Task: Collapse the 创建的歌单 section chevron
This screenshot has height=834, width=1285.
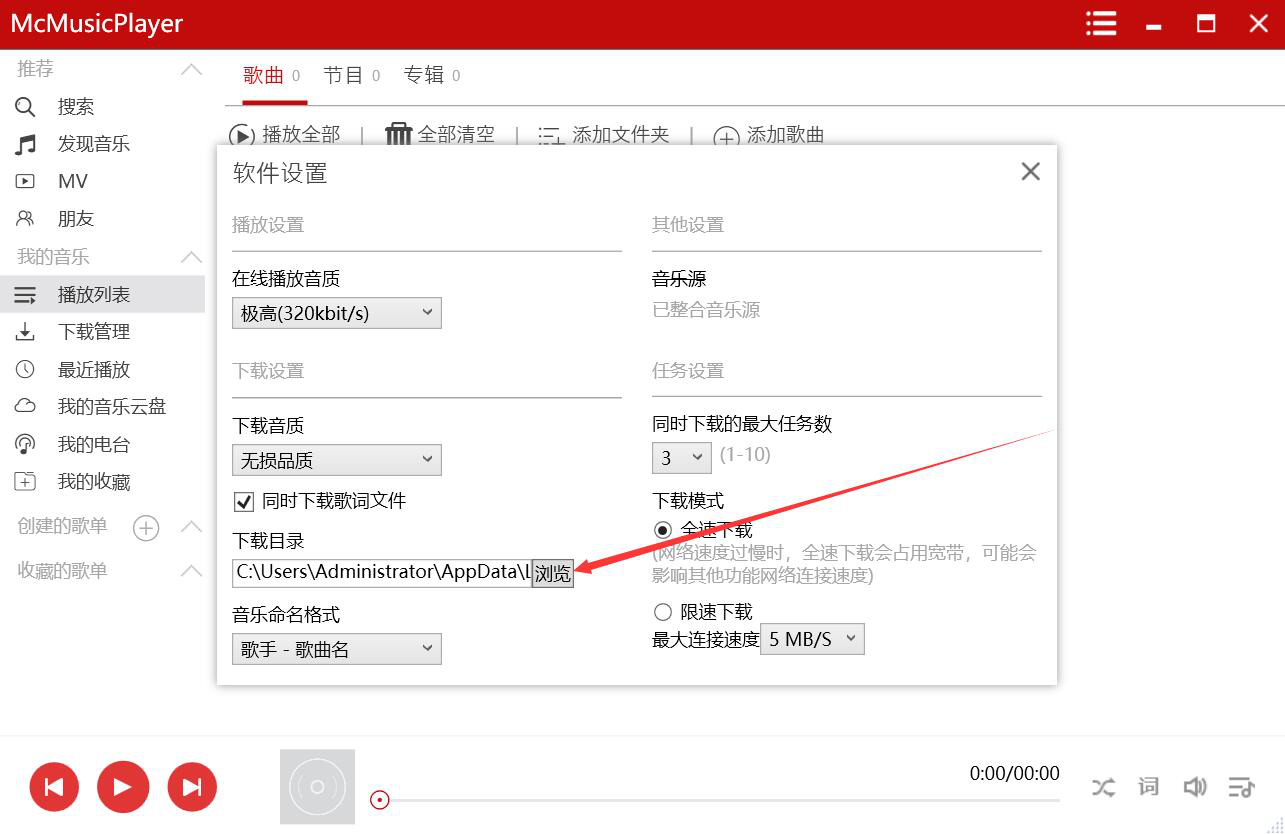Action: coord(191,527)
